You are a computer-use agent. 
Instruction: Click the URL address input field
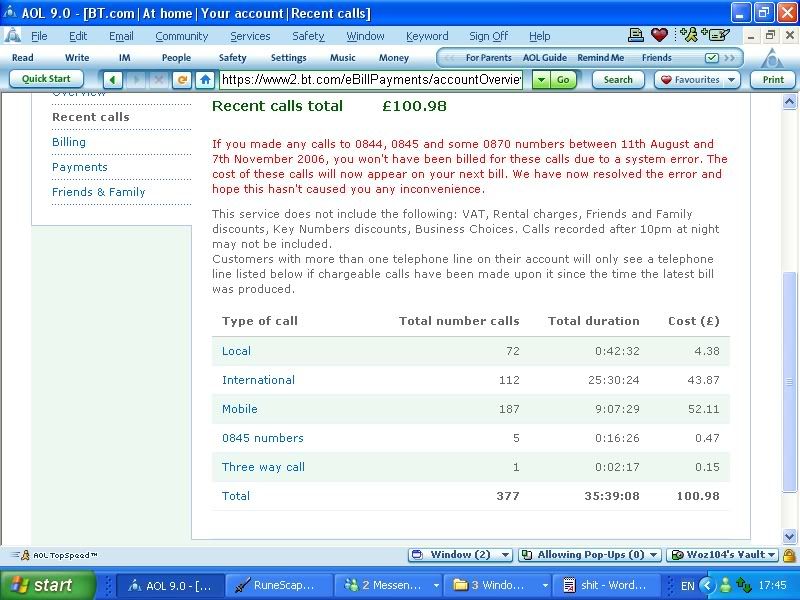point(371,80)
